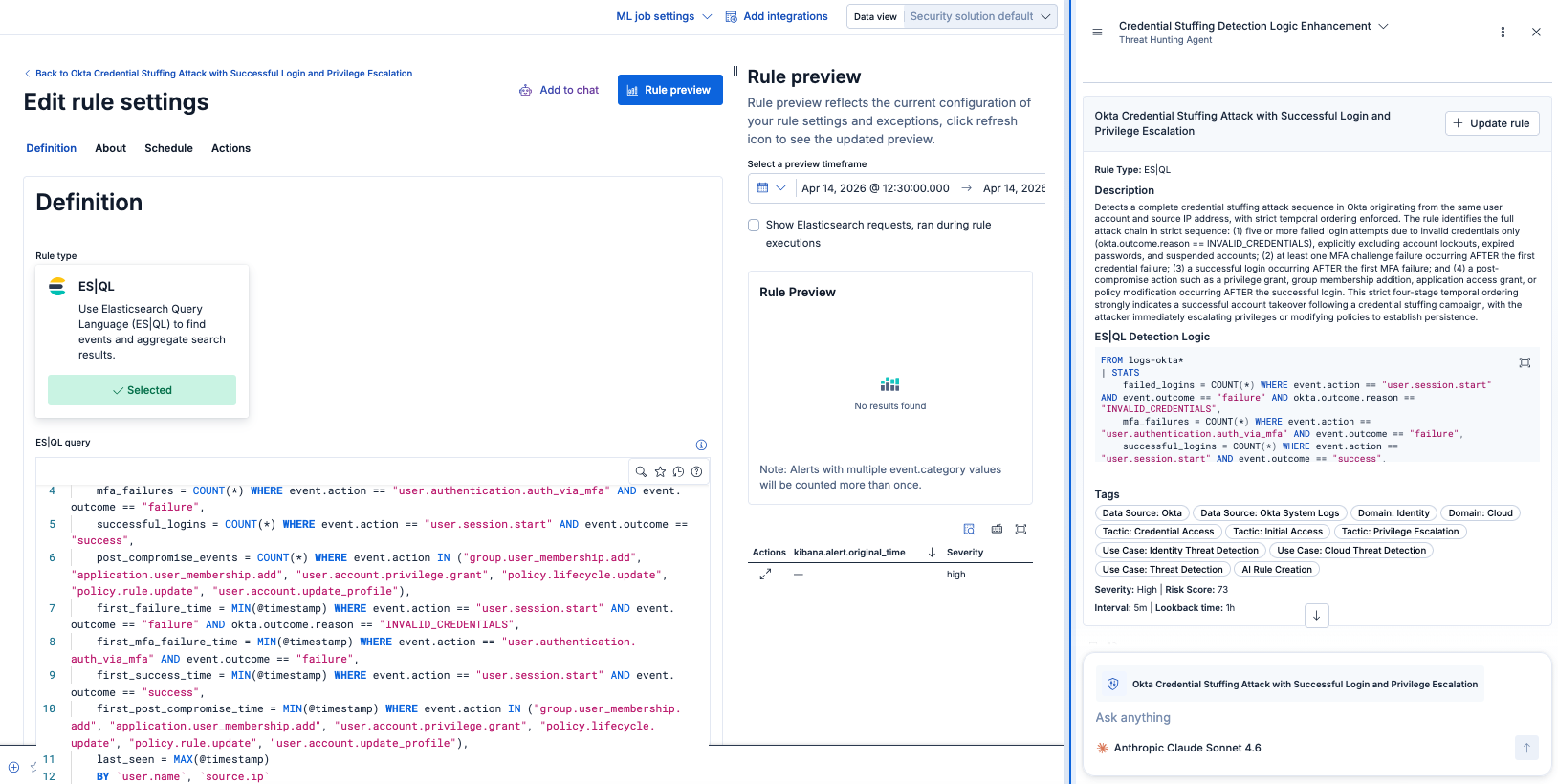
Task: Click the Data Source: Okta System Logs tag
Action: click(x=1270, y=513)
